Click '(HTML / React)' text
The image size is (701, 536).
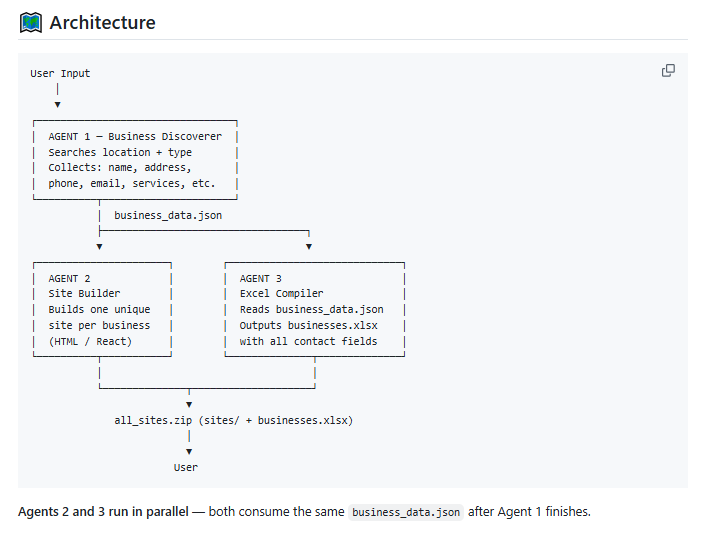coord(90,342)
